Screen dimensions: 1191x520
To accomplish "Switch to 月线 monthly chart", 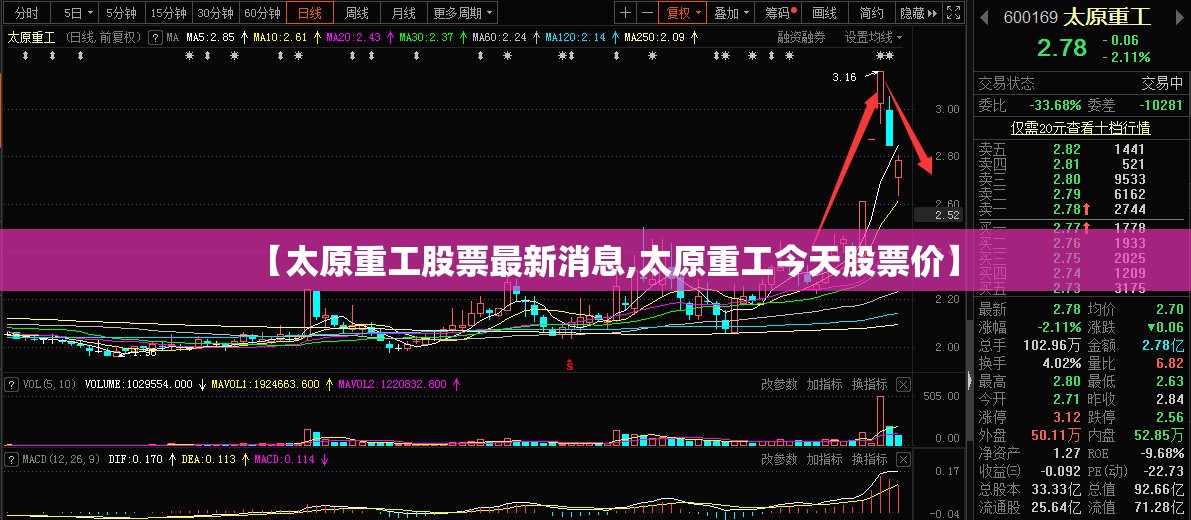I will click(403, 13).
